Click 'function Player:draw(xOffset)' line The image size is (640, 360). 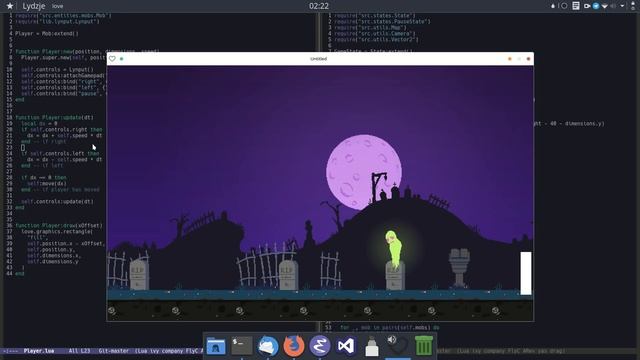point(59,225)
